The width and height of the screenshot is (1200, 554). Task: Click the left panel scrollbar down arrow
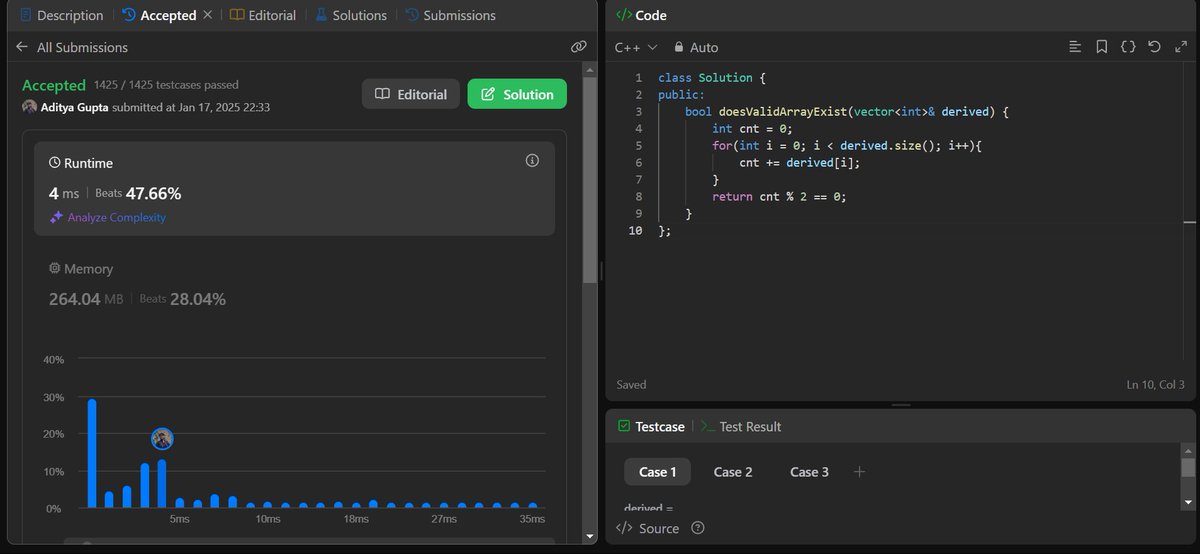click(591, 536)
